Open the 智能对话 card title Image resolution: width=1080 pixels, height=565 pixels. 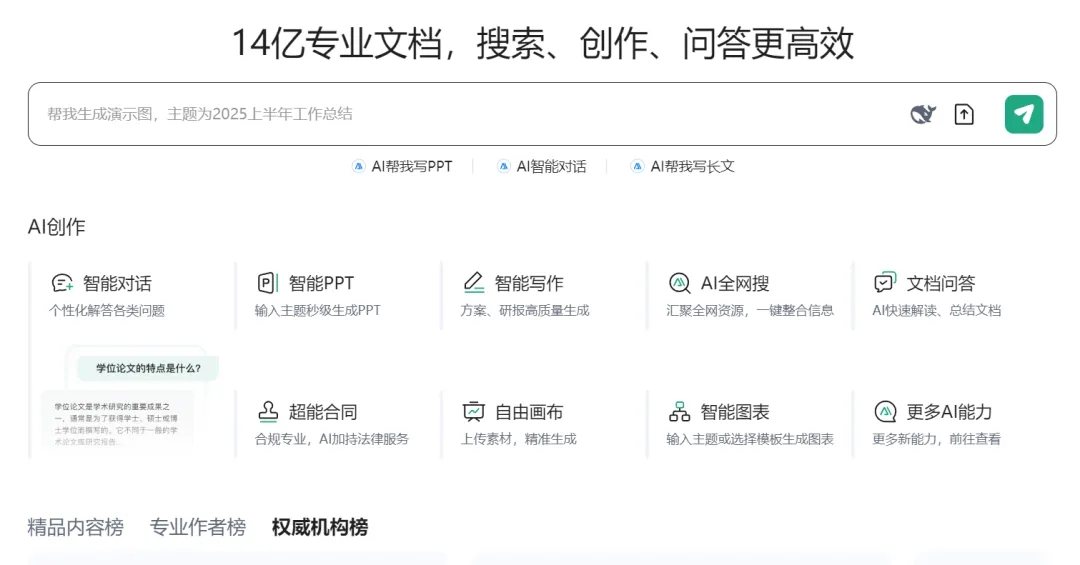[x=117, y=283]
